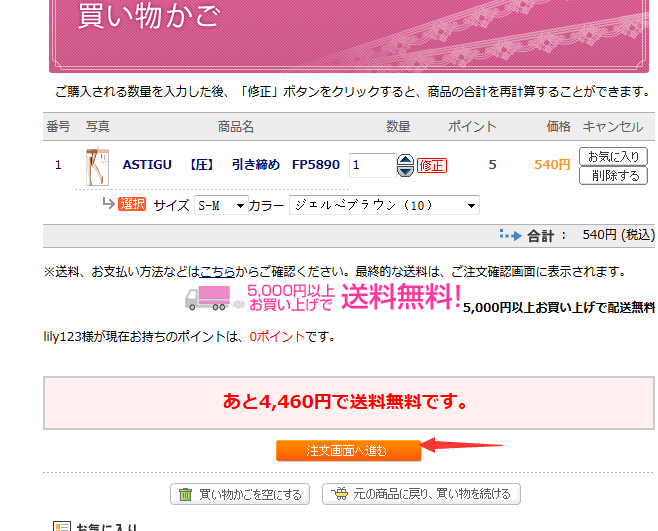
Task: Click the pink 送料無料 banner text
Action: click(x=400, y=296)
